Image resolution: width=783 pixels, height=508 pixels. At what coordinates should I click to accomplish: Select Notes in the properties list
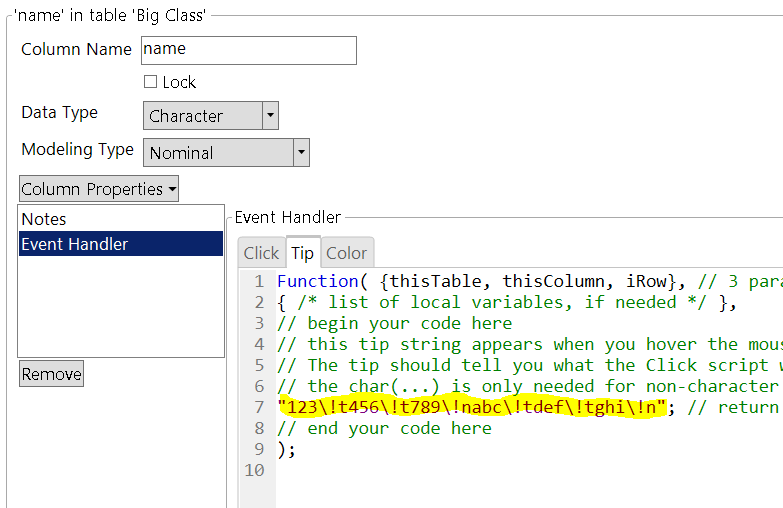click(x=120, y=219)
